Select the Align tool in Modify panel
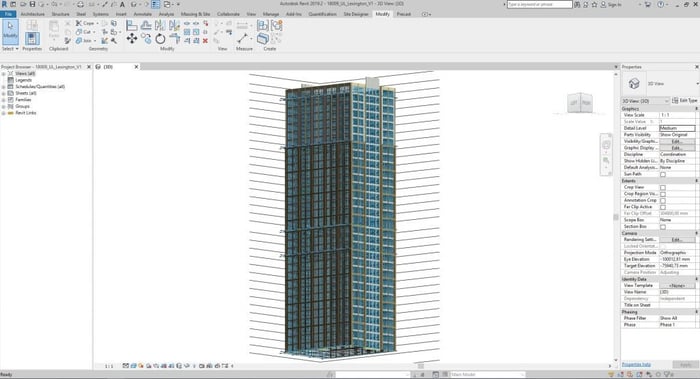 pyautogui.click(x=131, y=25)
